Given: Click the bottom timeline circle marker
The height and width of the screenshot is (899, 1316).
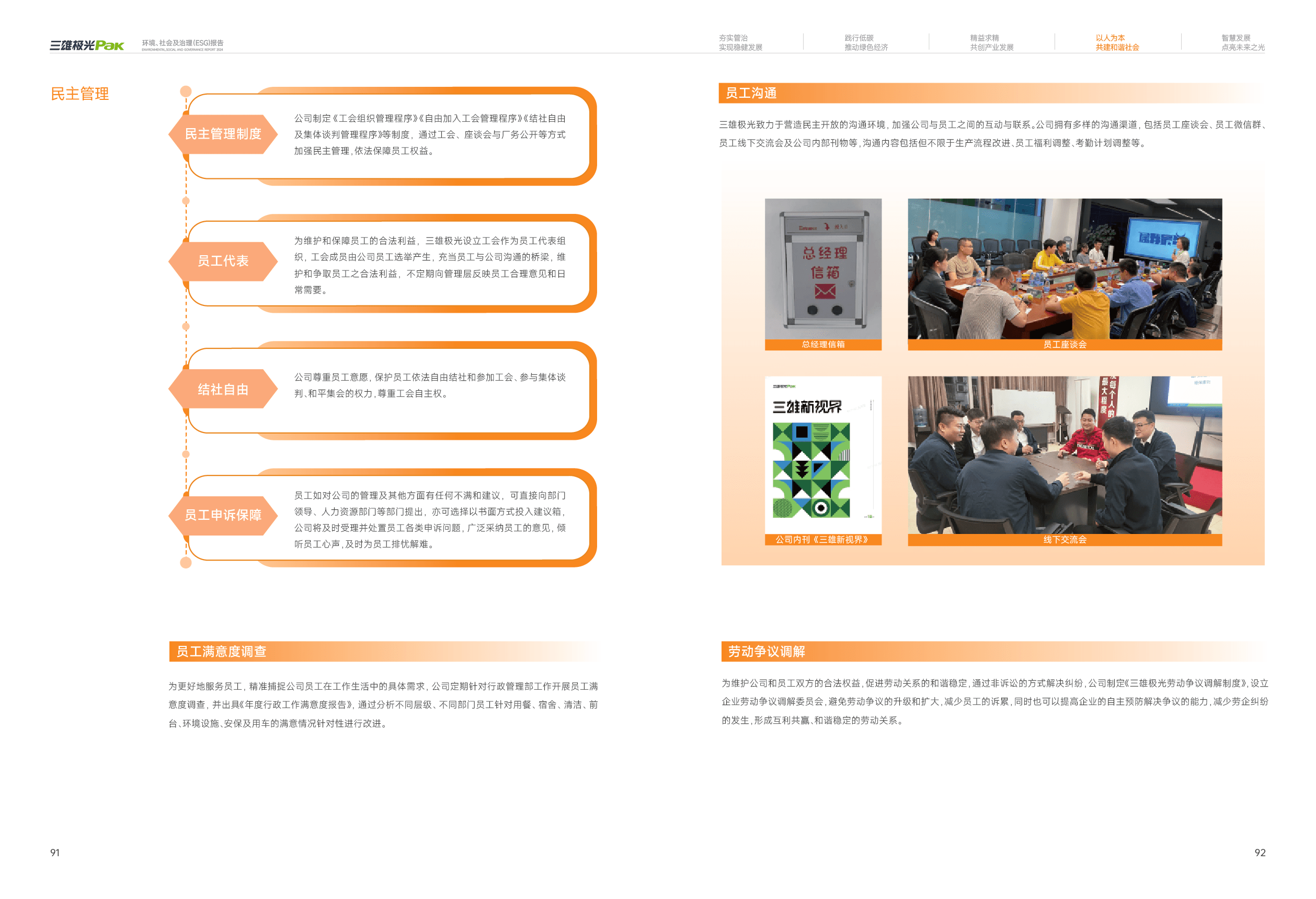Looking at the screenshot, I should (186, 563).
